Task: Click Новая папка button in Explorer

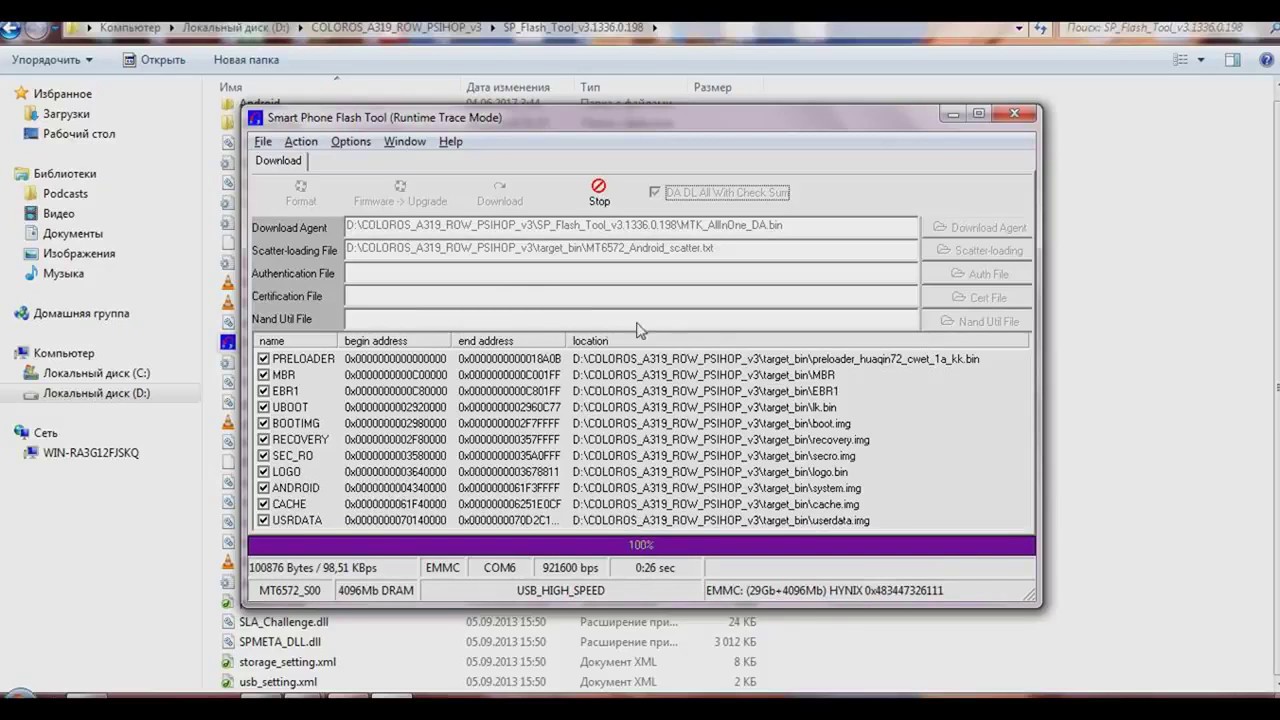Action: pyautogui.click(x=246, y=60)
